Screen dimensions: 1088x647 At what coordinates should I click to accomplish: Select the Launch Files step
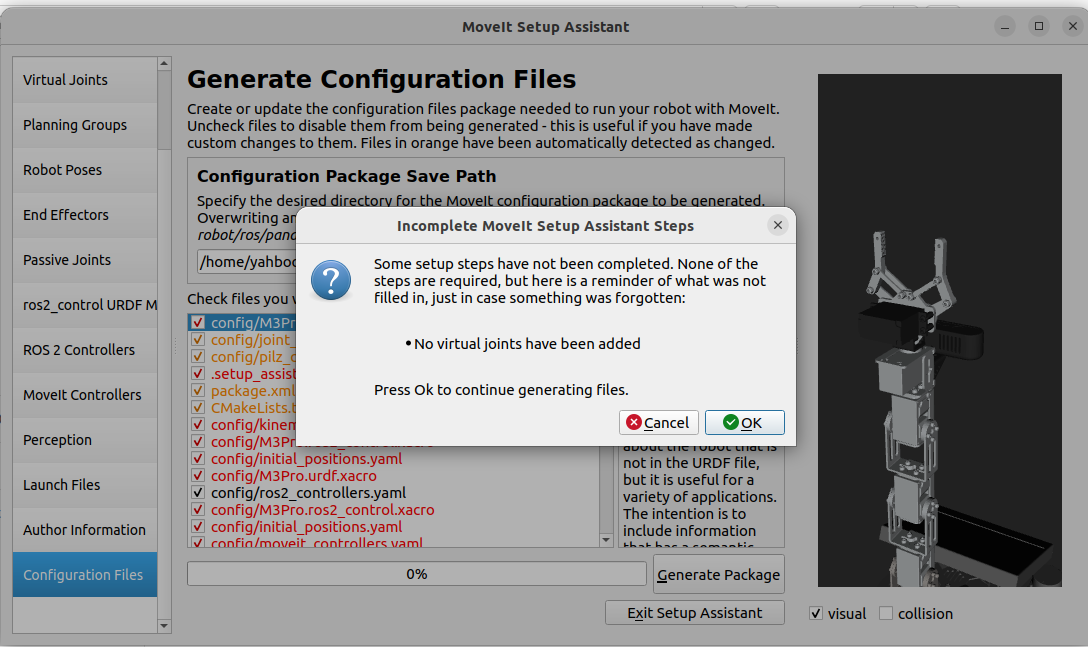click(x=85, y=485)
